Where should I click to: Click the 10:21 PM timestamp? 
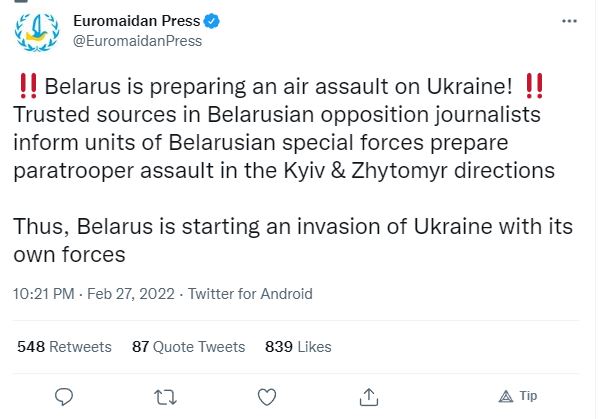(x=44, y=294)
